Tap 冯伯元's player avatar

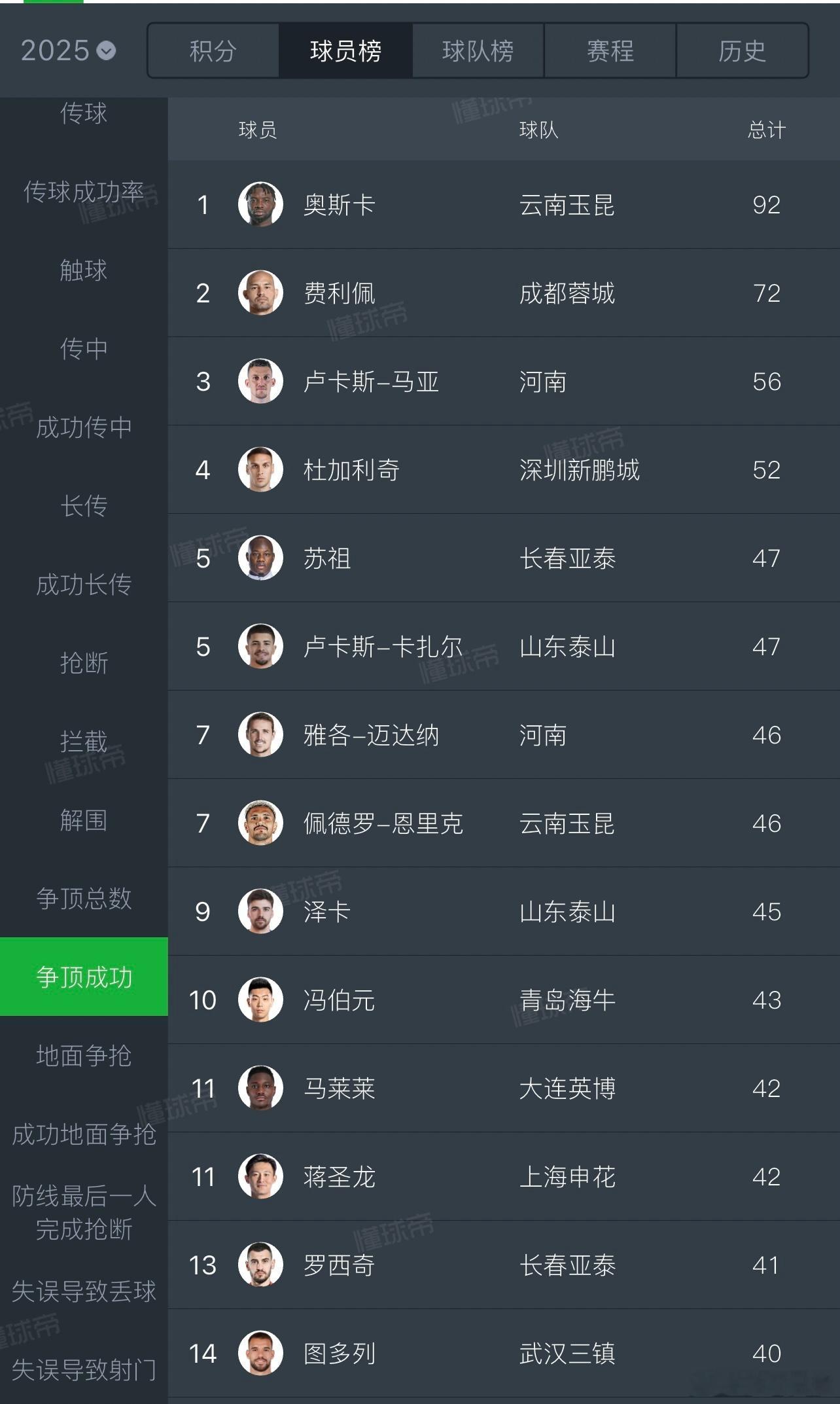click(260, 999)
